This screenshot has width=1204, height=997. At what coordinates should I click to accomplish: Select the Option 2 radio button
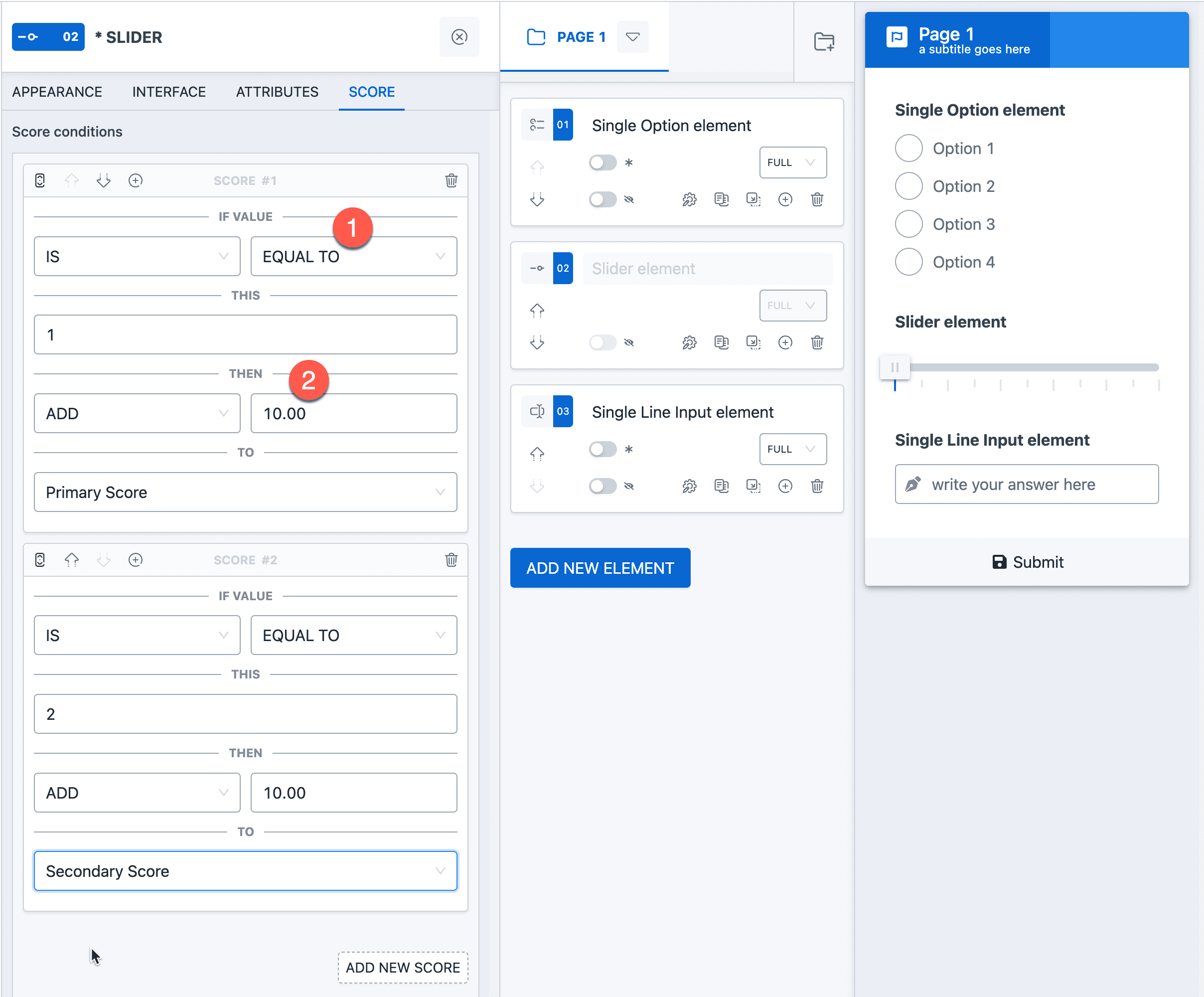(909, 186)
